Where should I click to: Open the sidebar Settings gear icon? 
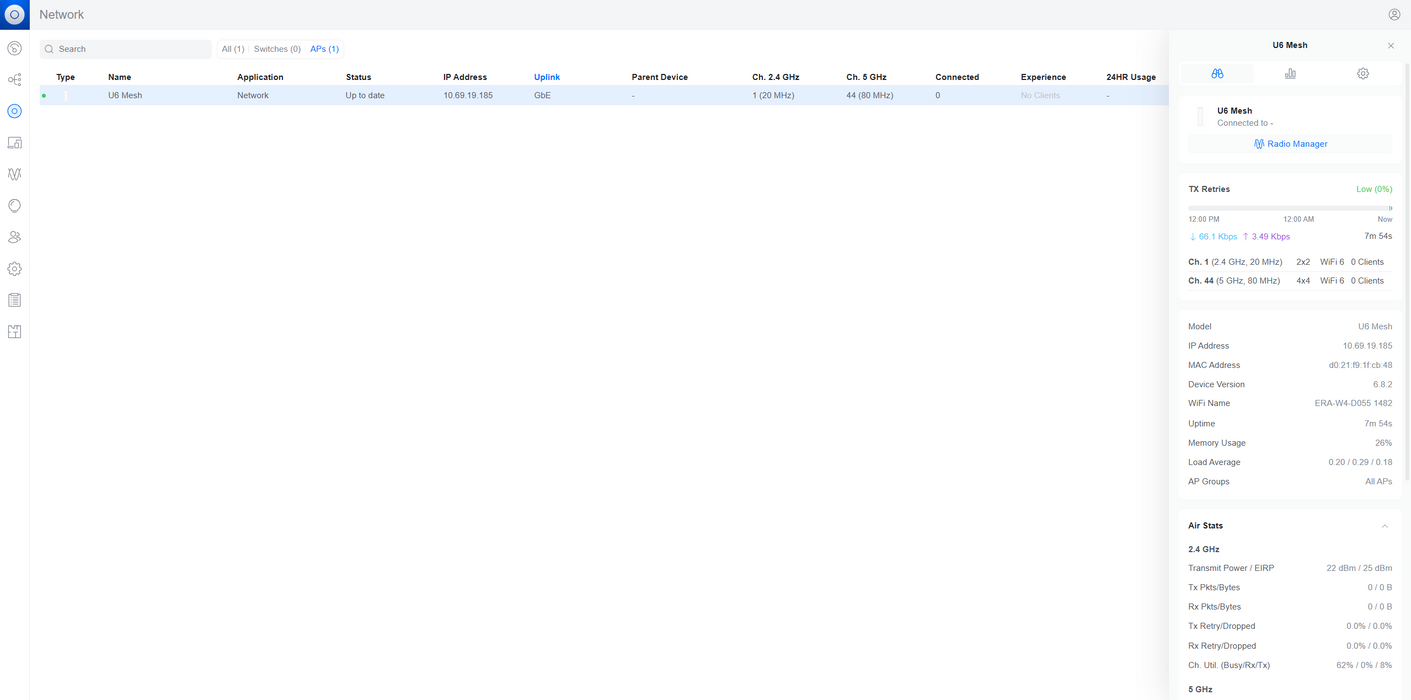14,269
